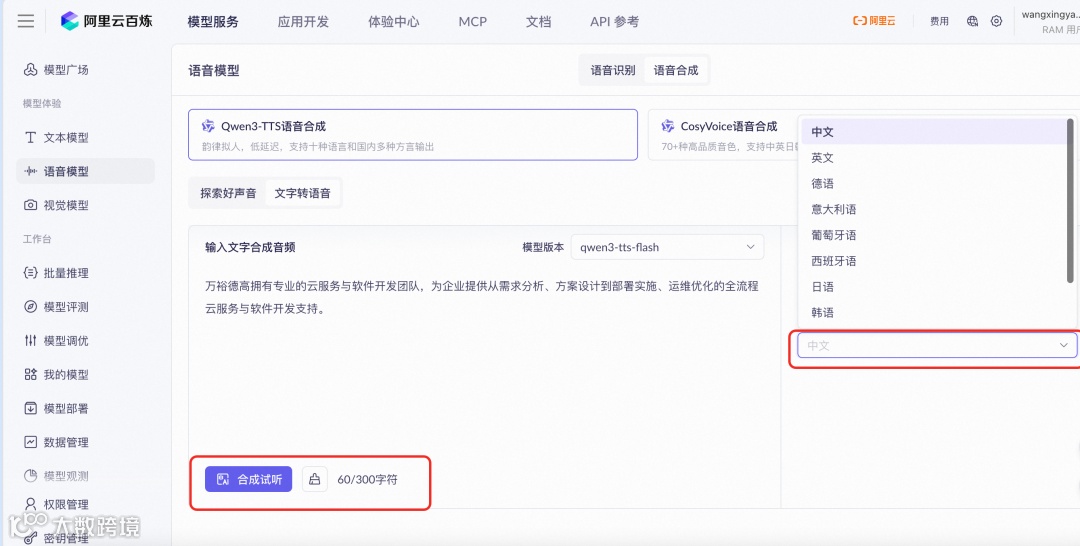
Task: Choose 西班牙语 in the language list
Action: pyautogui.click(x=933, y=261)
